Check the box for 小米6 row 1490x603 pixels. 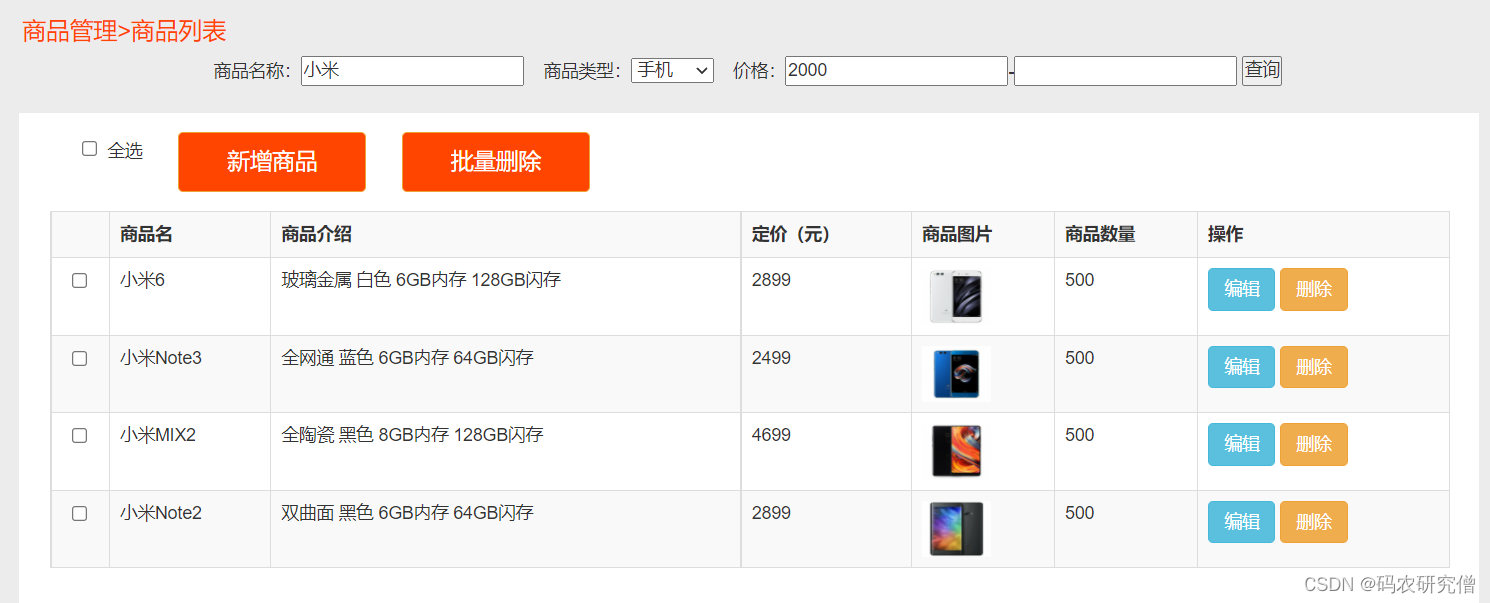[80, 281]
